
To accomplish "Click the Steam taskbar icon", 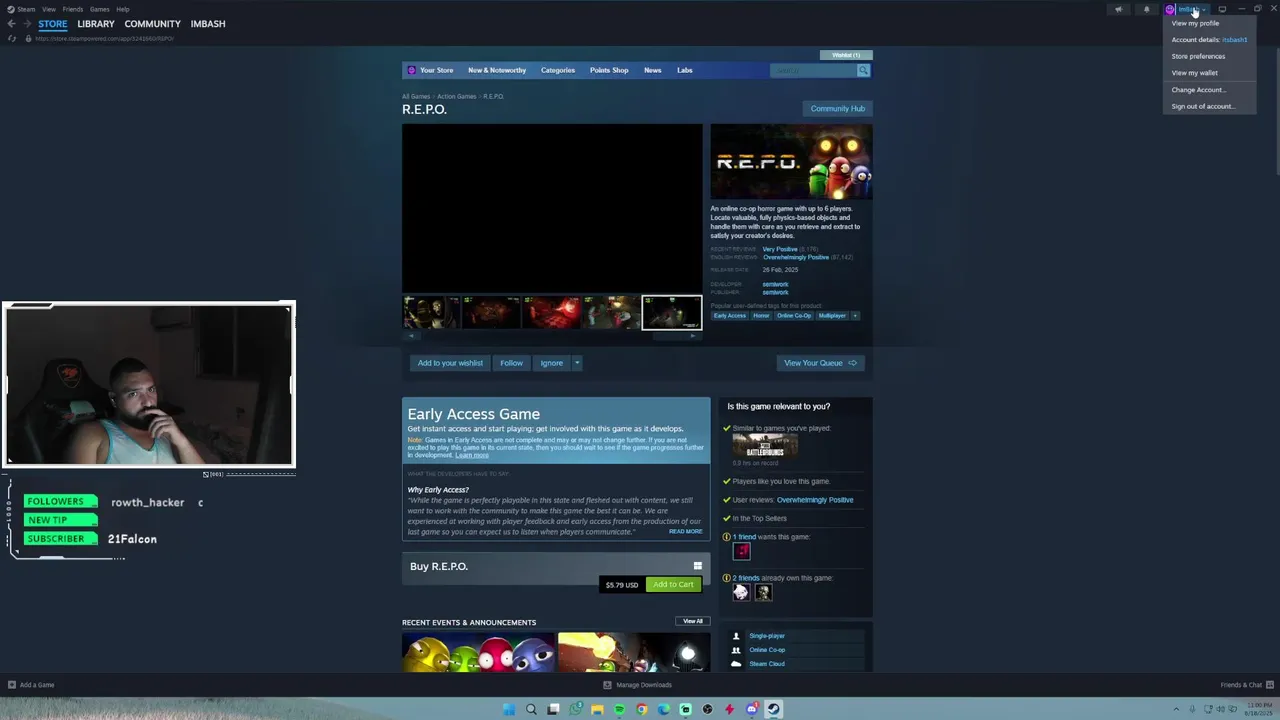I will [x=773, y=709].
